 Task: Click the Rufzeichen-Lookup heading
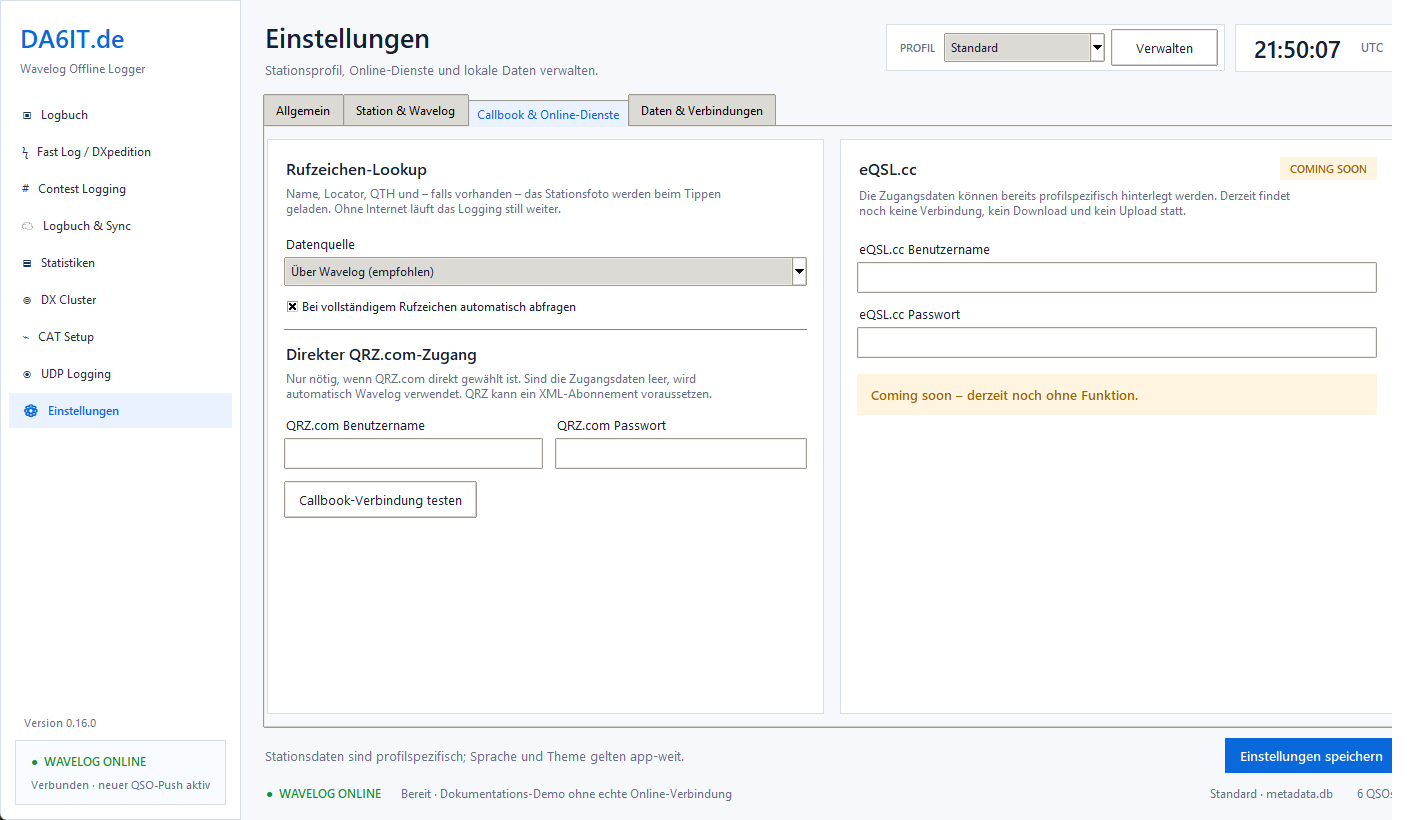pyautogui.click(x=356, y=170)
